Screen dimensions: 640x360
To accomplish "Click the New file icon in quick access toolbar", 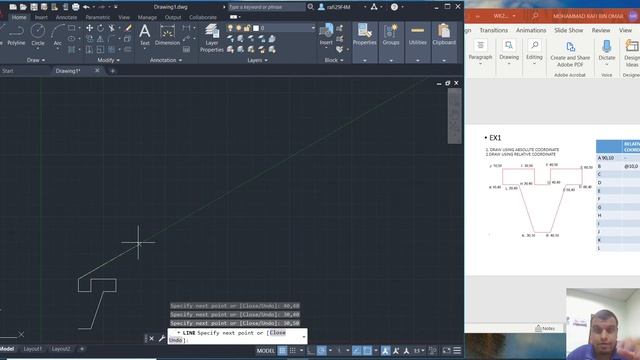I will pyautogui.click(x=13, y=7).
